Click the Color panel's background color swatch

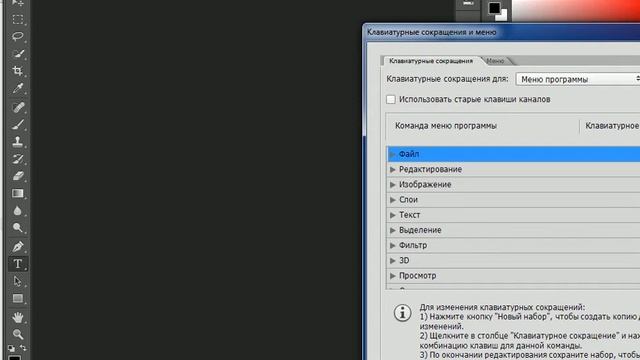point(503,16)
